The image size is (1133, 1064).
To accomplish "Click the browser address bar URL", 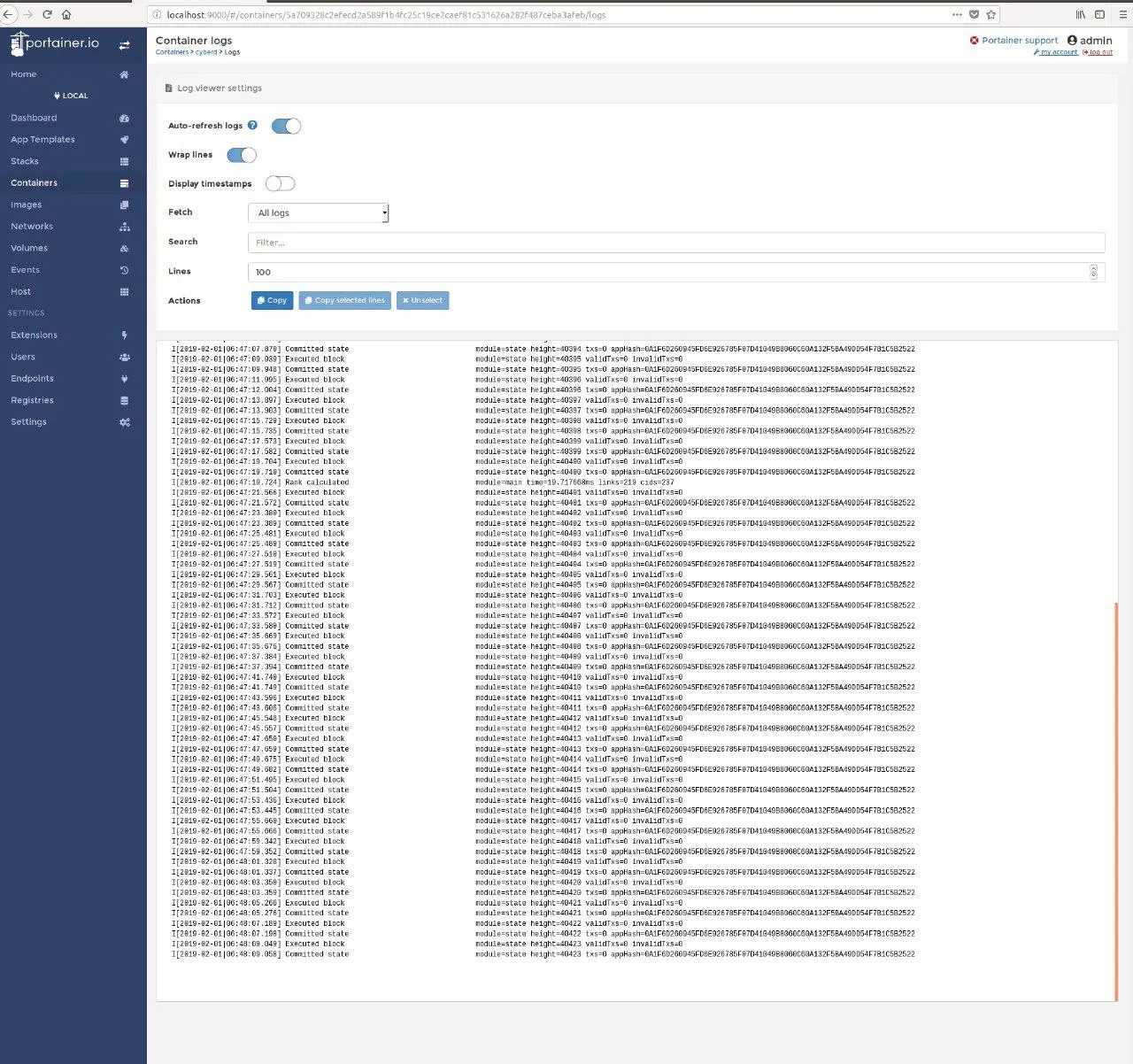I will [x=386, y=14].
